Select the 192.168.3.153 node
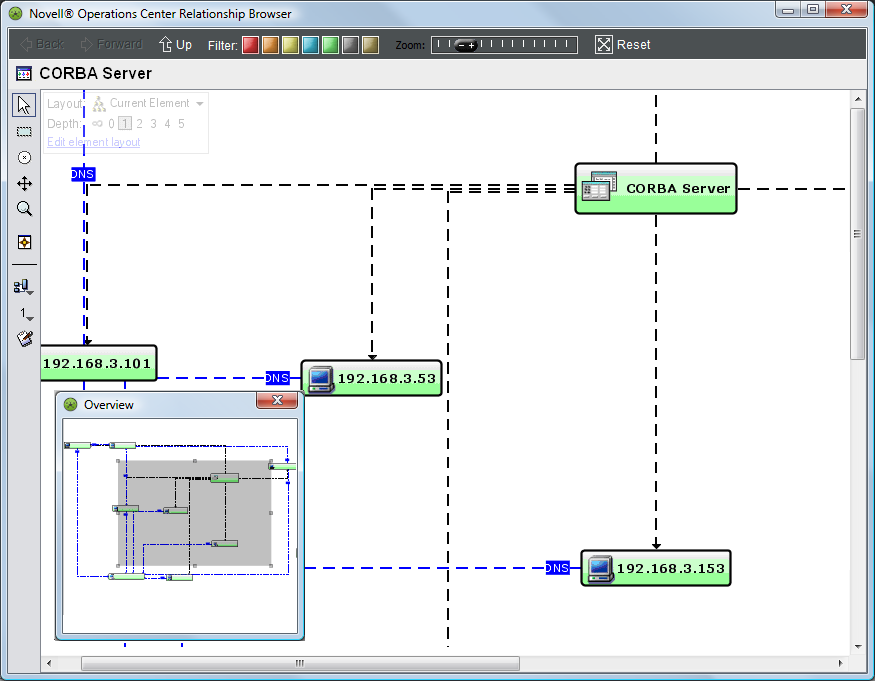 click(x=656, y=568)
